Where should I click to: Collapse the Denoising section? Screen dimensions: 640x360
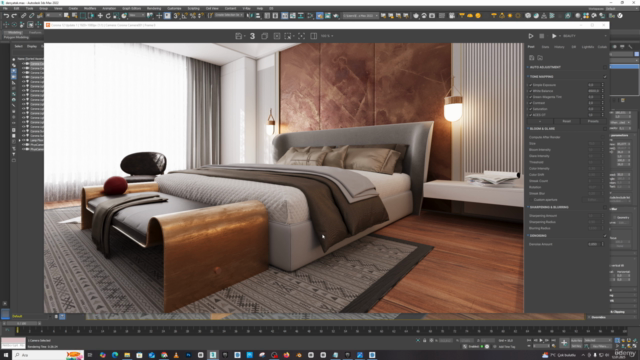(528, 236)
